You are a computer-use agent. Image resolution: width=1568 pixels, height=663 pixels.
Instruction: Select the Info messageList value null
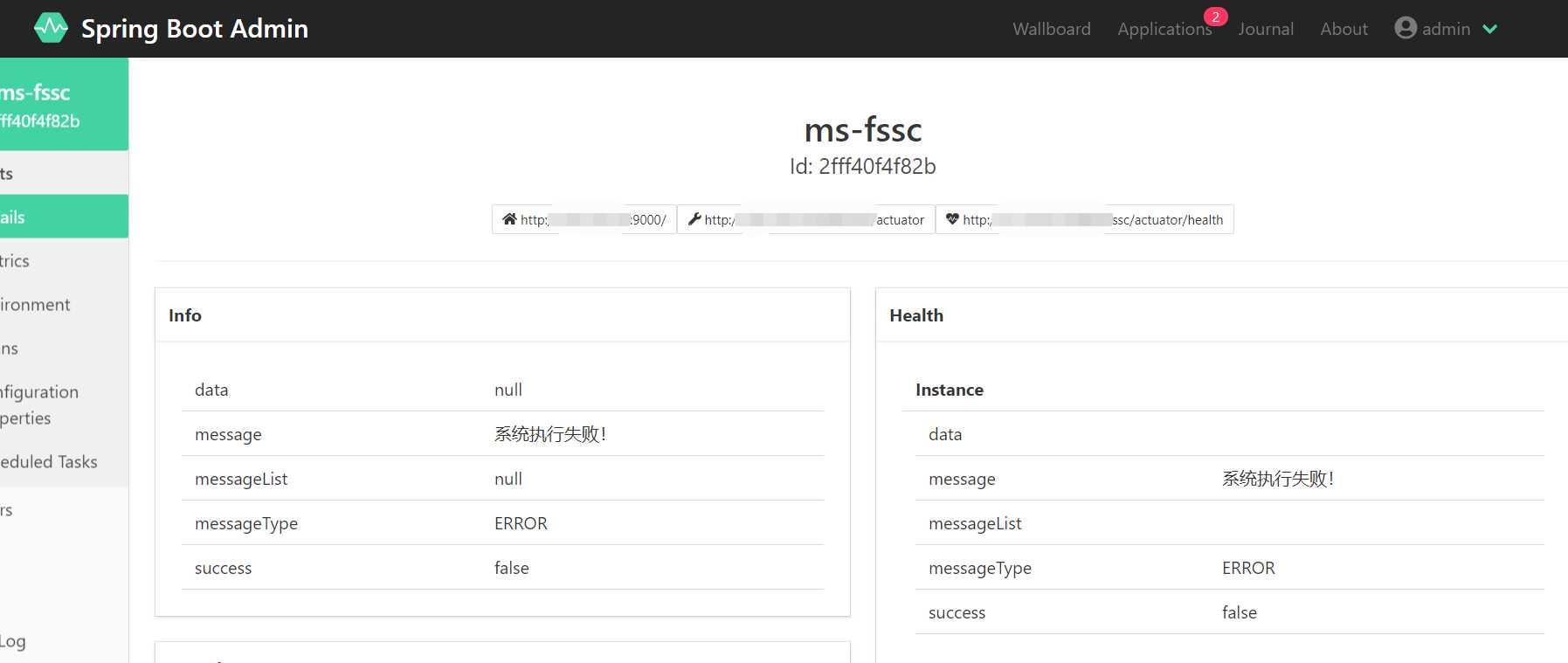coord(508,479)
